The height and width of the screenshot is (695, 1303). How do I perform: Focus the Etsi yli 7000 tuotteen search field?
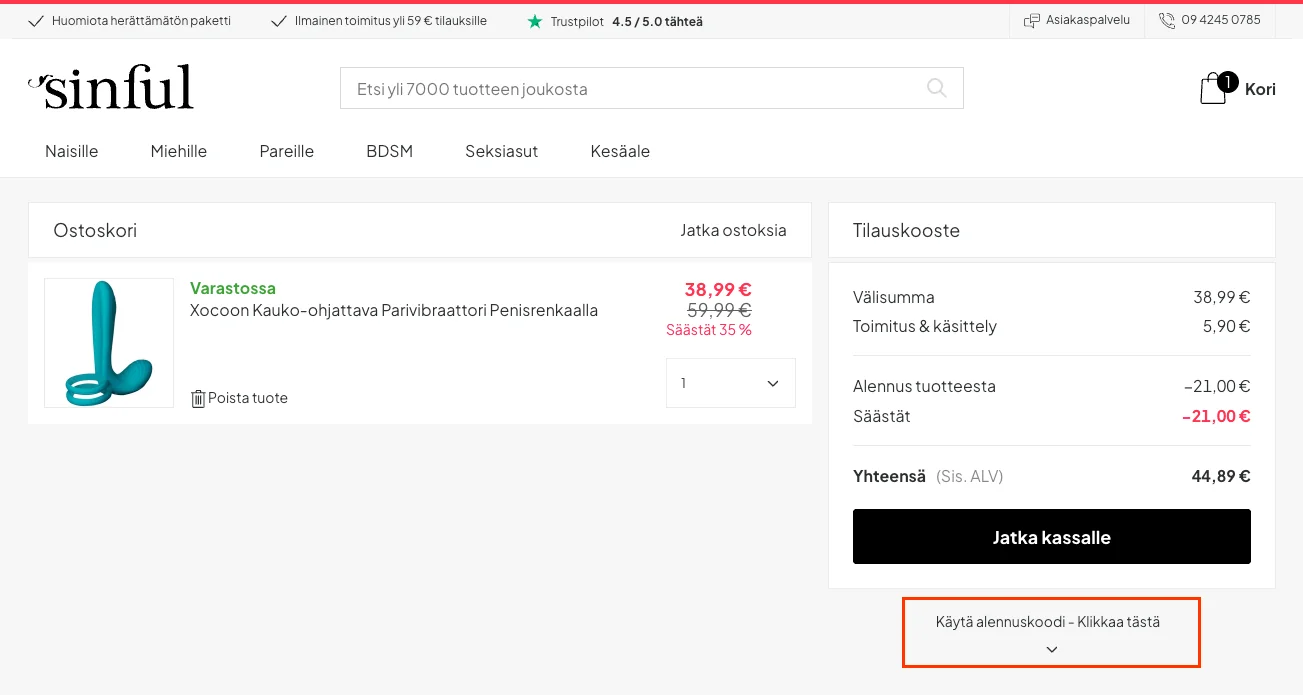(x=652, y=88)
